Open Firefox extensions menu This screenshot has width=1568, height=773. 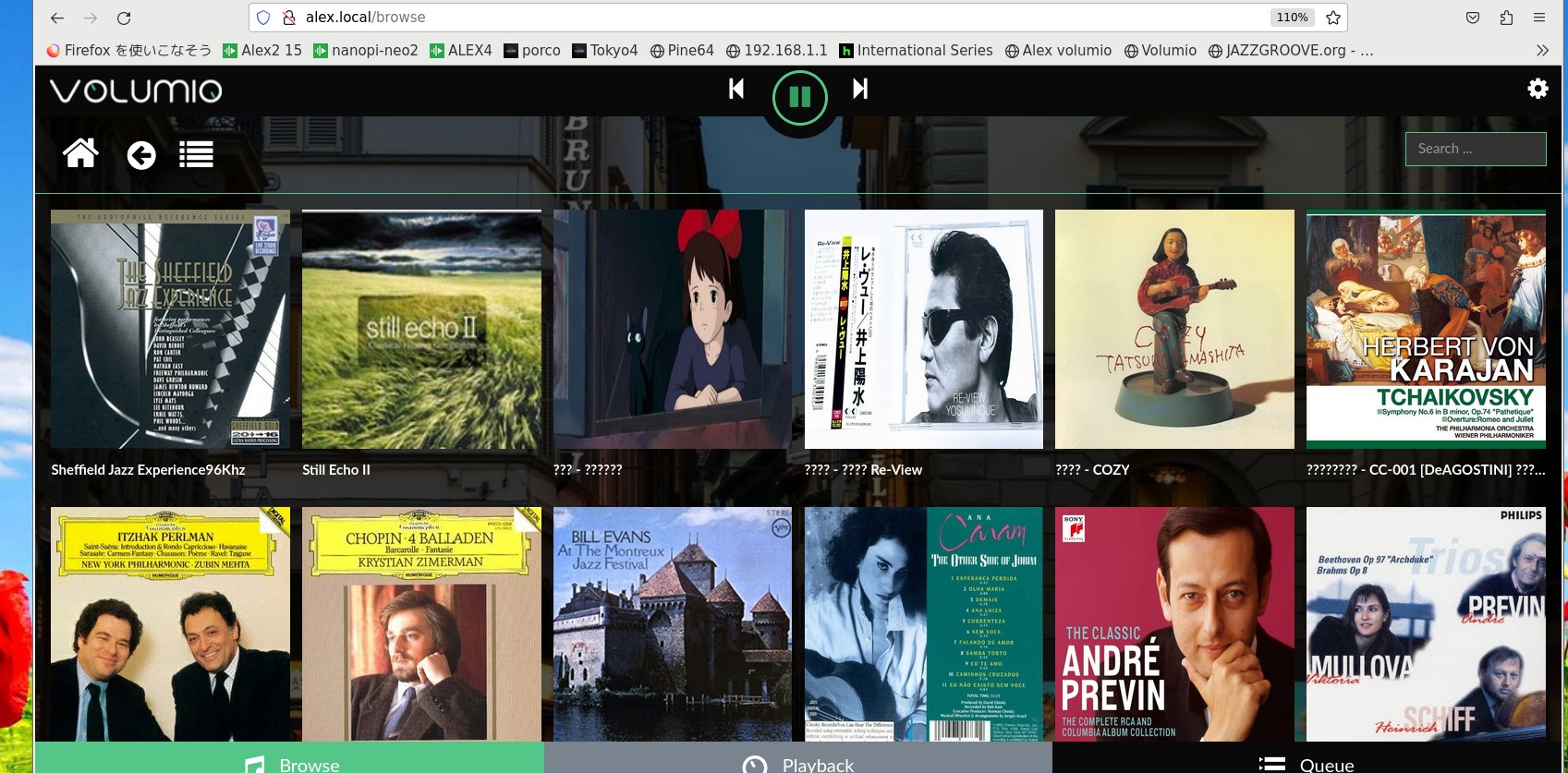pyautogui.click(x=1506, y=18)
